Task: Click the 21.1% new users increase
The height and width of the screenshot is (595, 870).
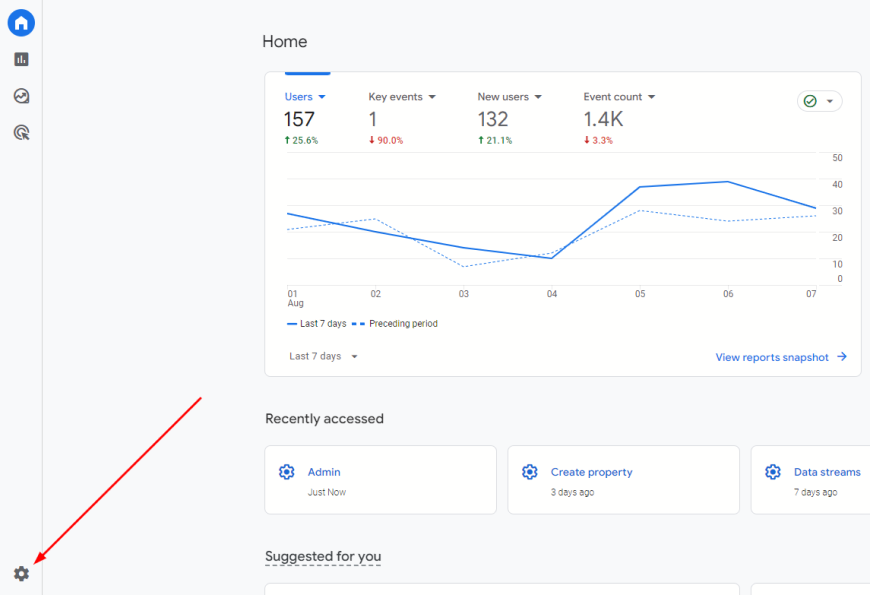Action: tap(495, 140)
